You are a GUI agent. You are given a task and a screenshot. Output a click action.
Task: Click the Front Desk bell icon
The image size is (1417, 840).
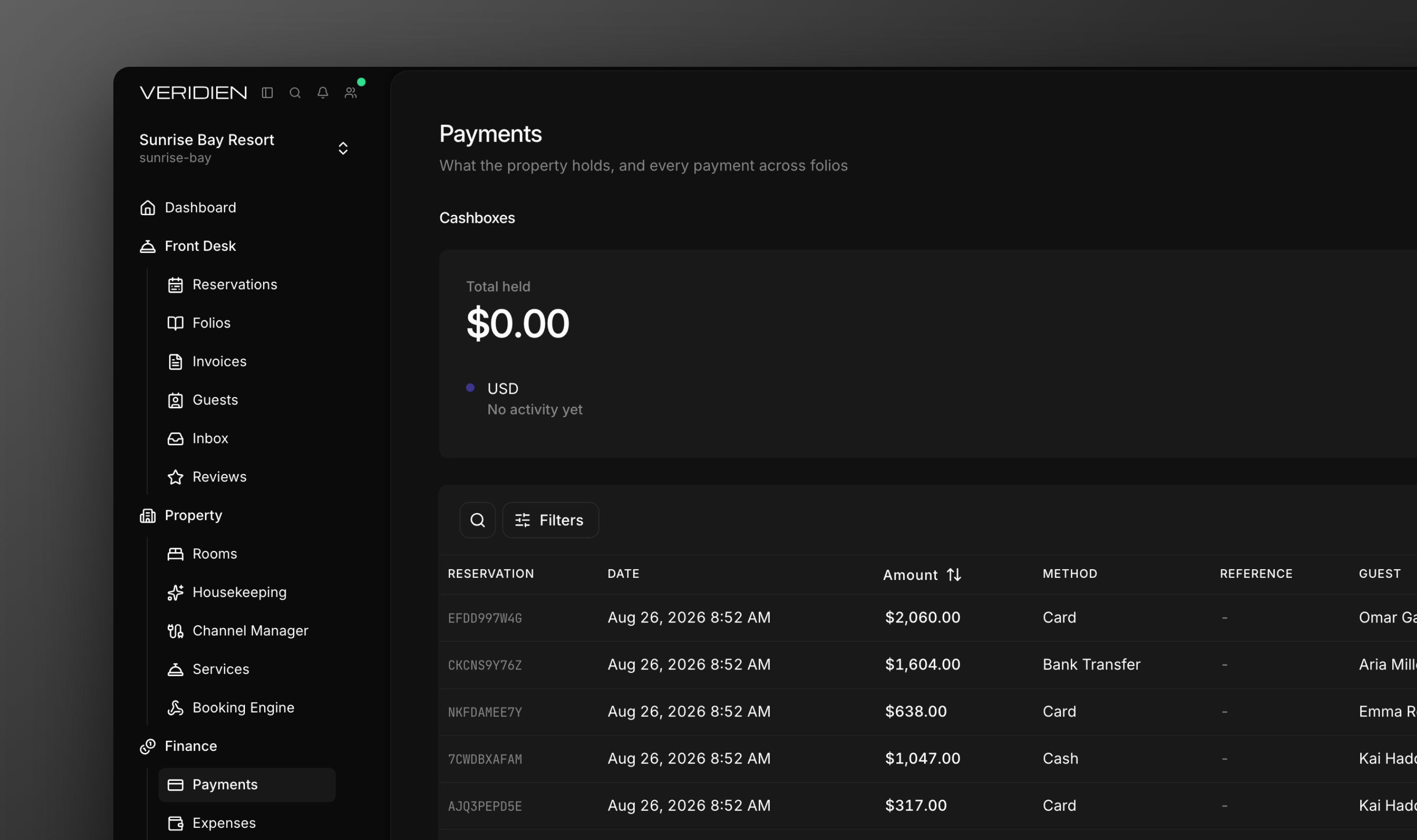coord(148,246)
